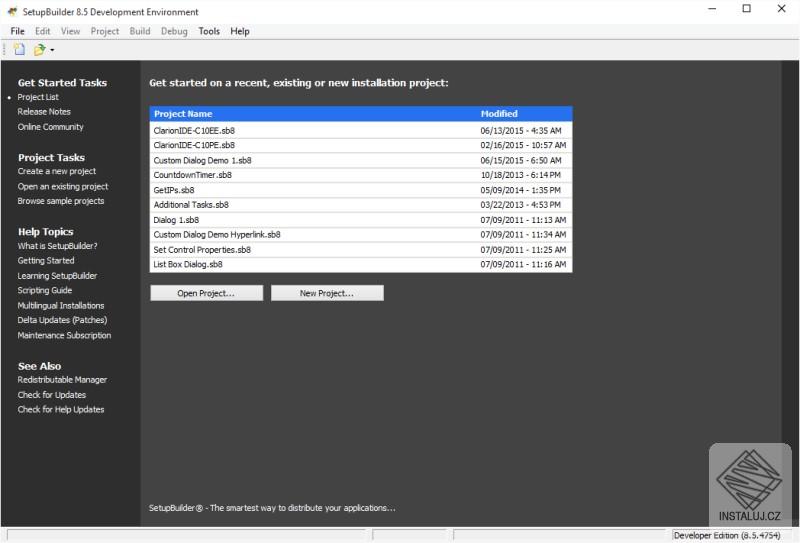
Task: Open the Help menu
Action: click(x=240, y=31)
